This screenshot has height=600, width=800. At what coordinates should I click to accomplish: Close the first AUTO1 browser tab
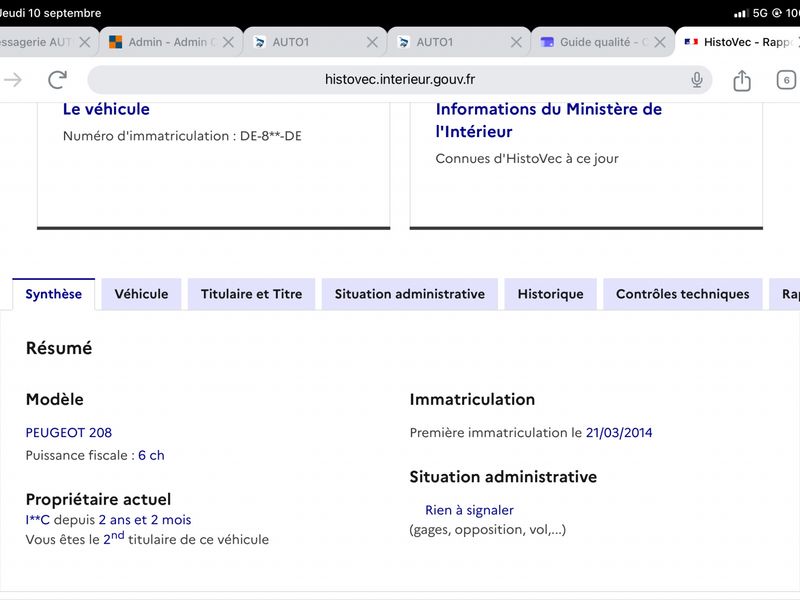372,42
